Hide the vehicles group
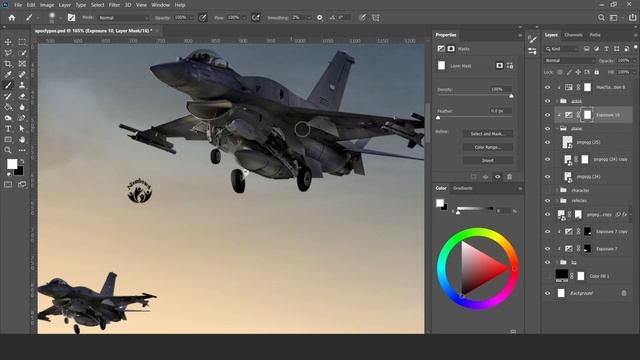The width and height of the screenshot is (640, 360). click(x=548, y=200)
